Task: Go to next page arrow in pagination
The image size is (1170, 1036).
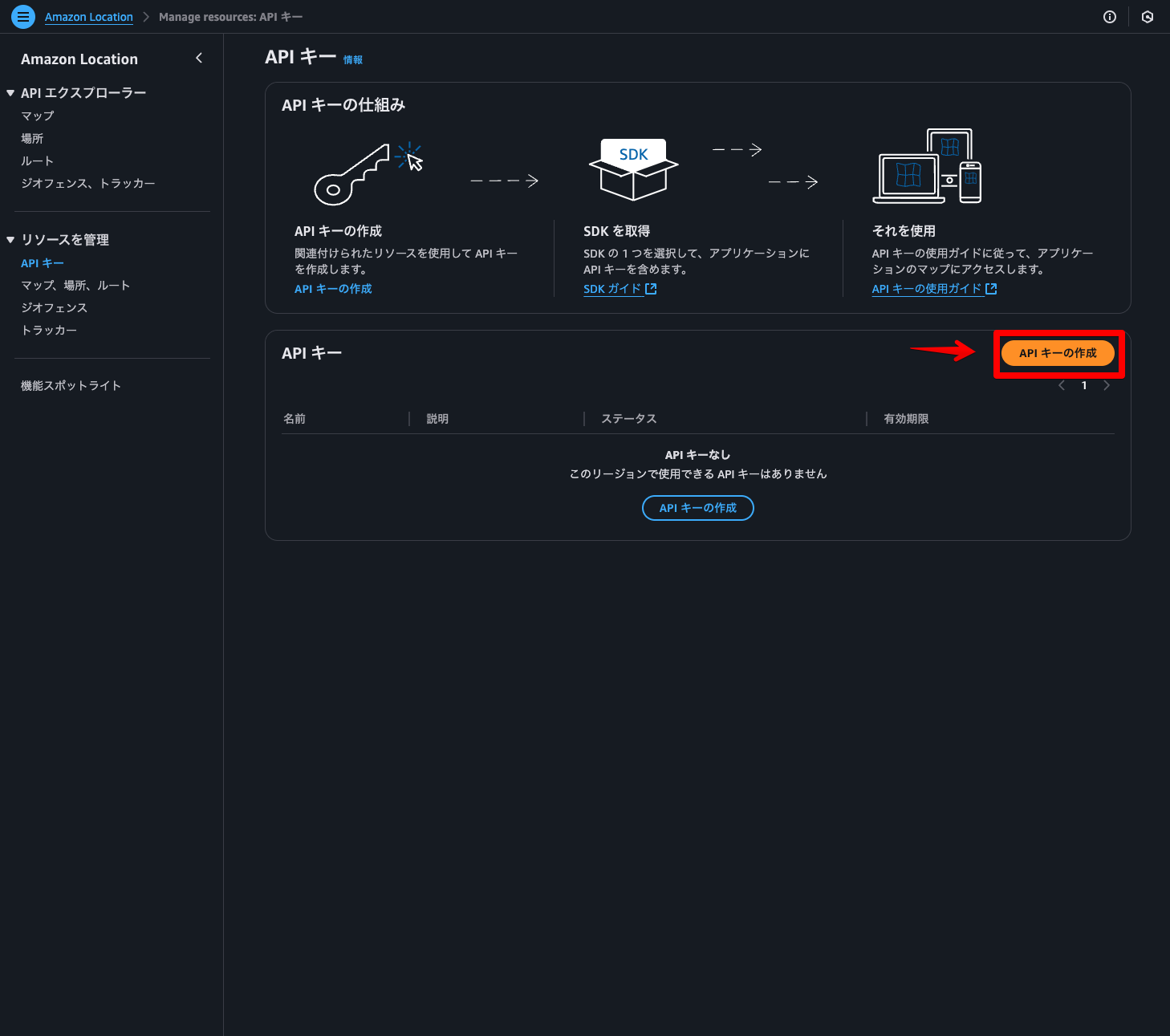Action: [x=1107, y=386]
